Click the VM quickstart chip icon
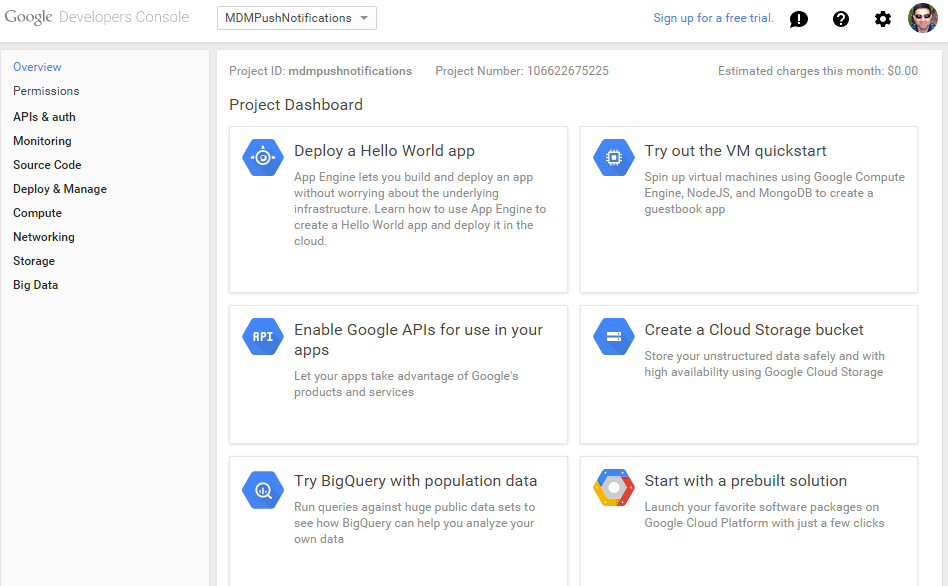 (614, 157)
